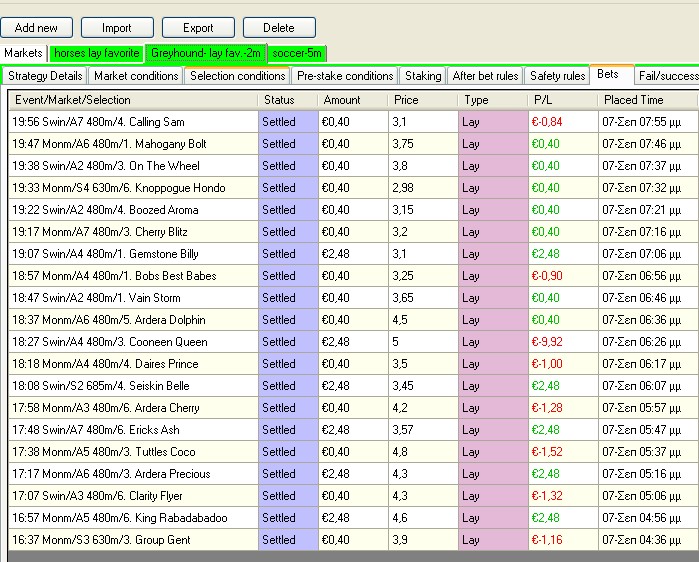This screenshot has width=699, height=562.
Task: Select the Daires Prince bet row
Action: (354, 364)
